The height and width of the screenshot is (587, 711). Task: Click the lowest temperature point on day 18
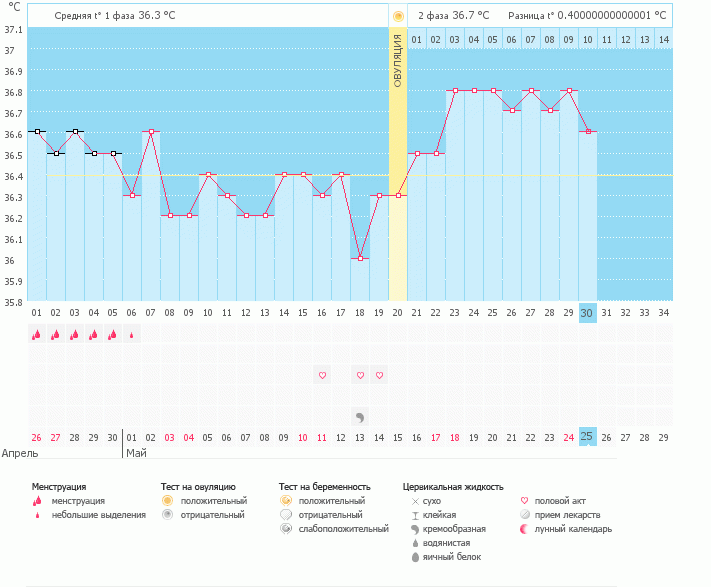(360, 258)
